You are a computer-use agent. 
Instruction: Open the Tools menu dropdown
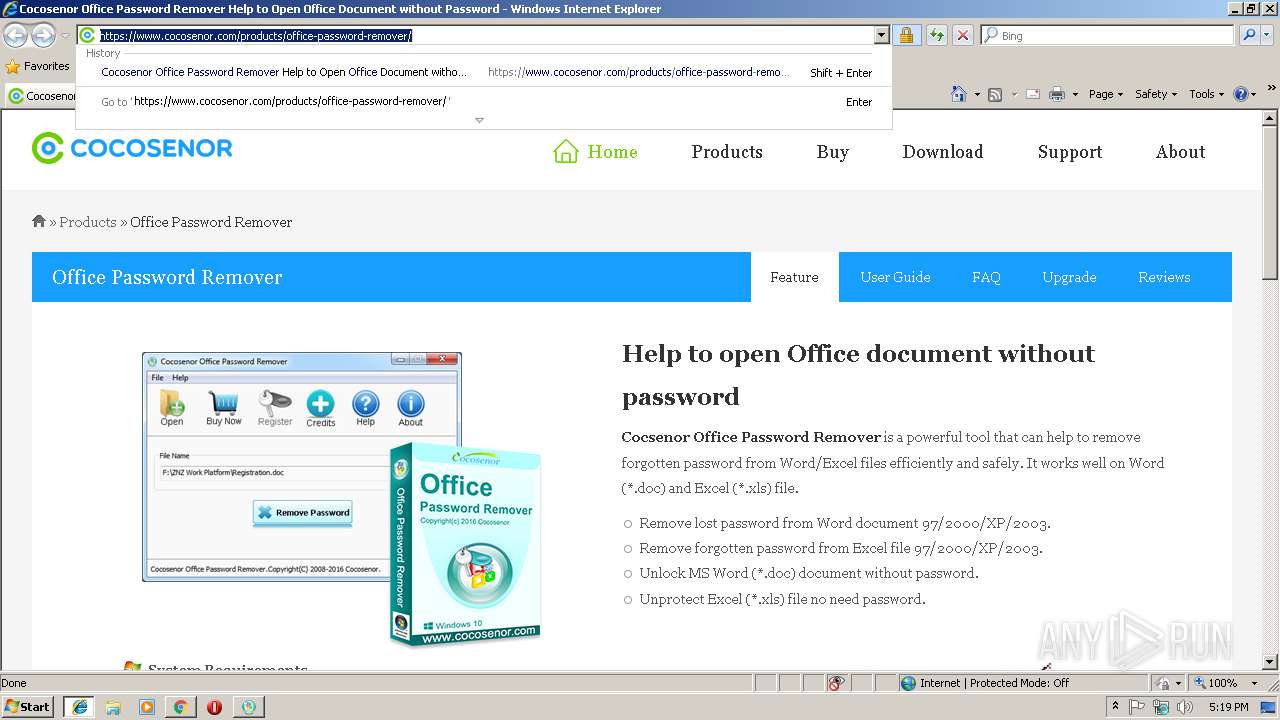(1207, 94)
